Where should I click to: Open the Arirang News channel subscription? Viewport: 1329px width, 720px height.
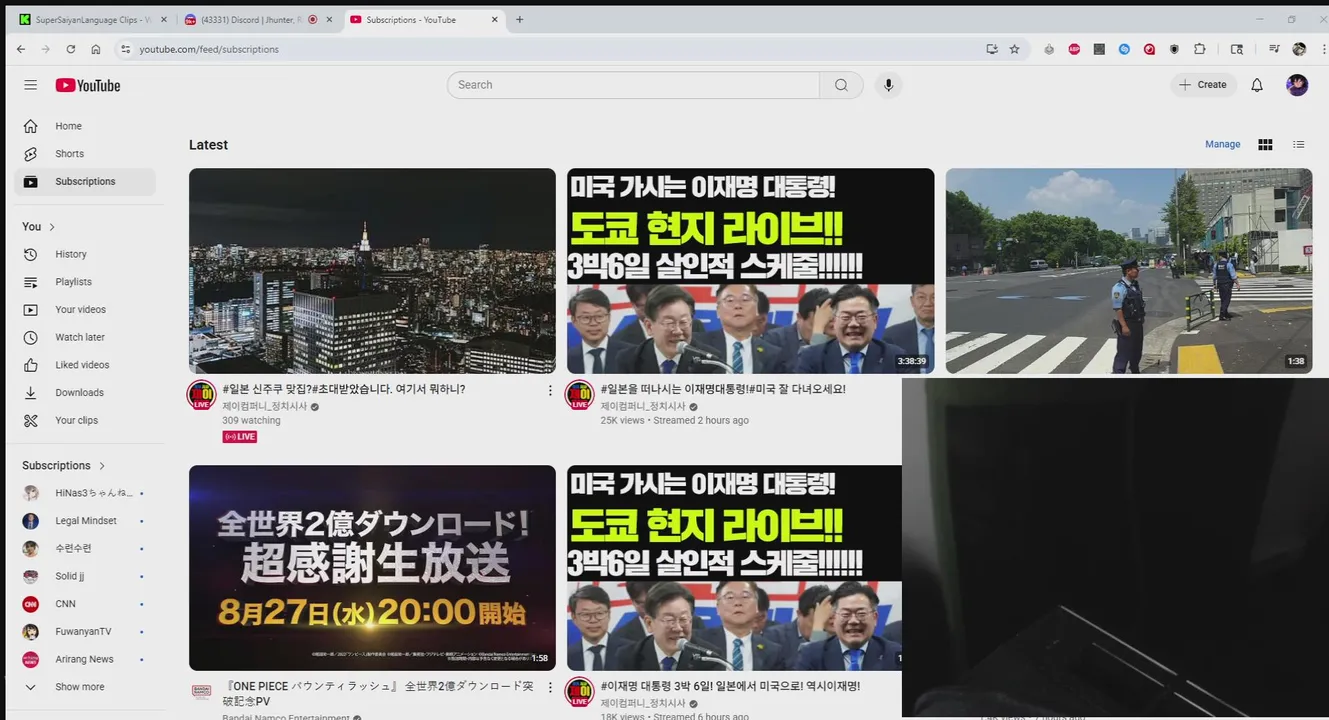85,659
